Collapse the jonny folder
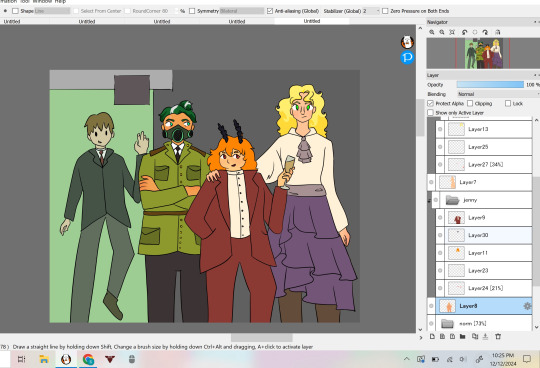 429,200
